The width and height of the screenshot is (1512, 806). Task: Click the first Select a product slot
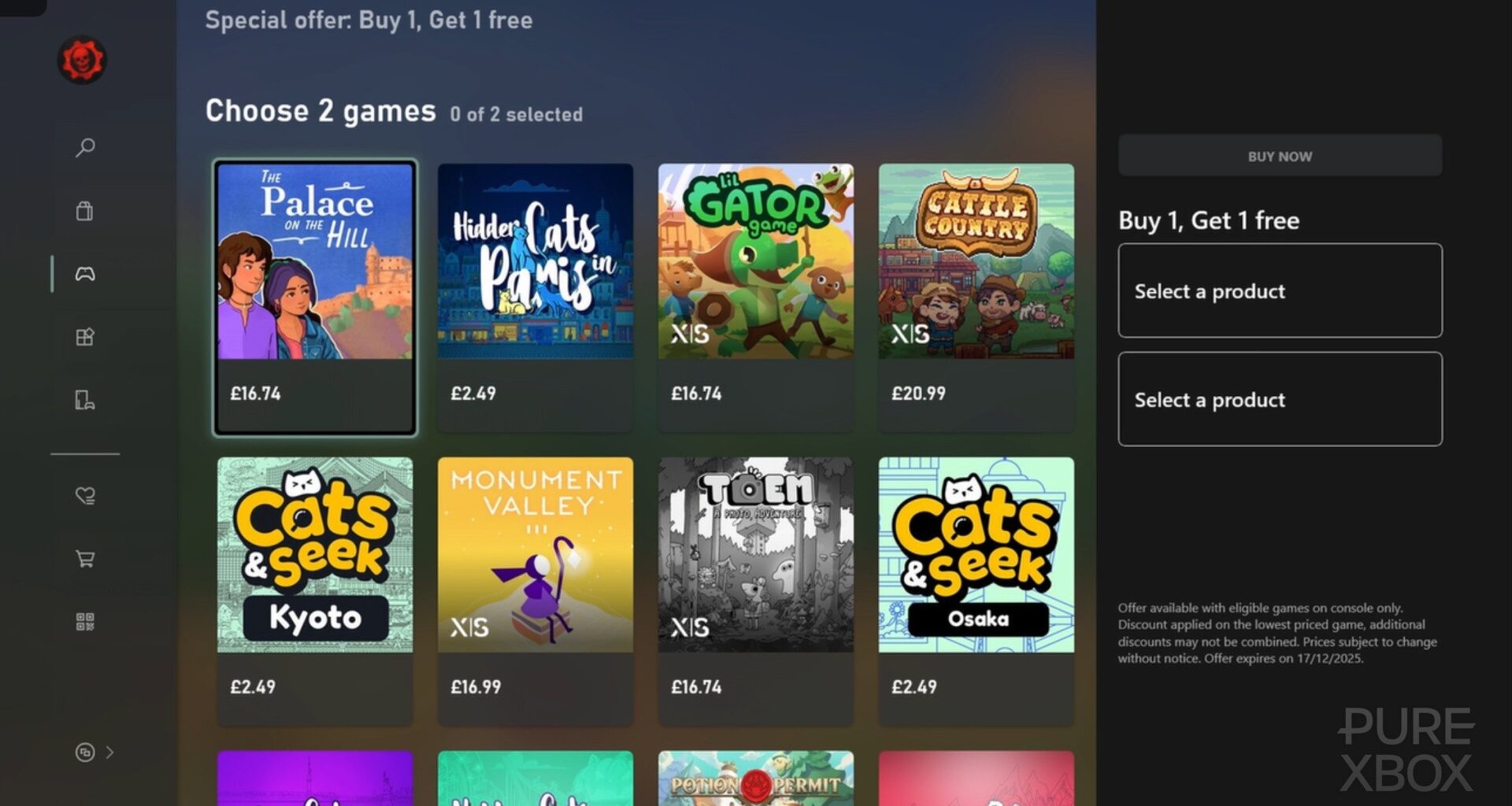(1280, 290)
